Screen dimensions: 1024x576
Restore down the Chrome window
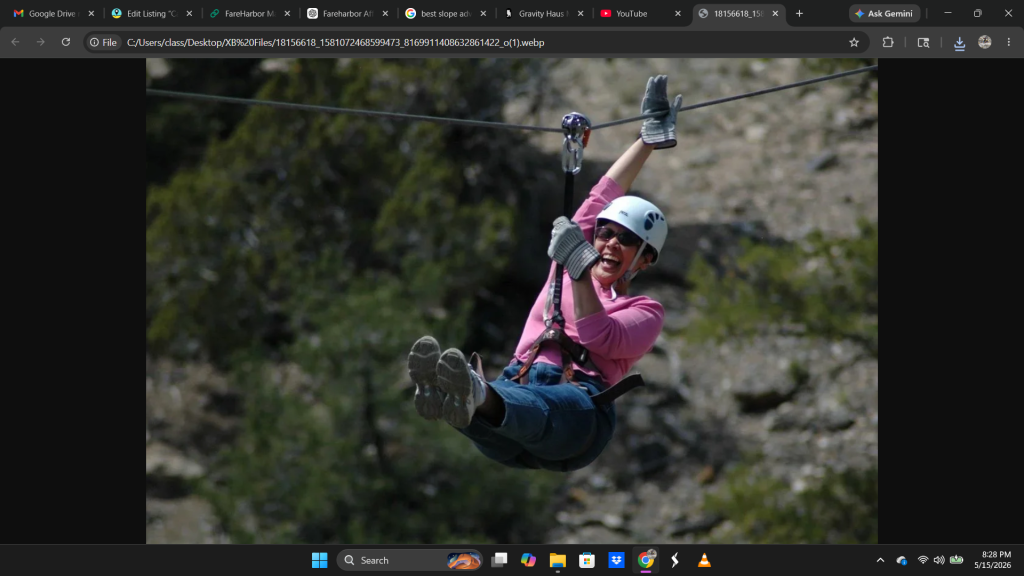[x=978, y=13]
